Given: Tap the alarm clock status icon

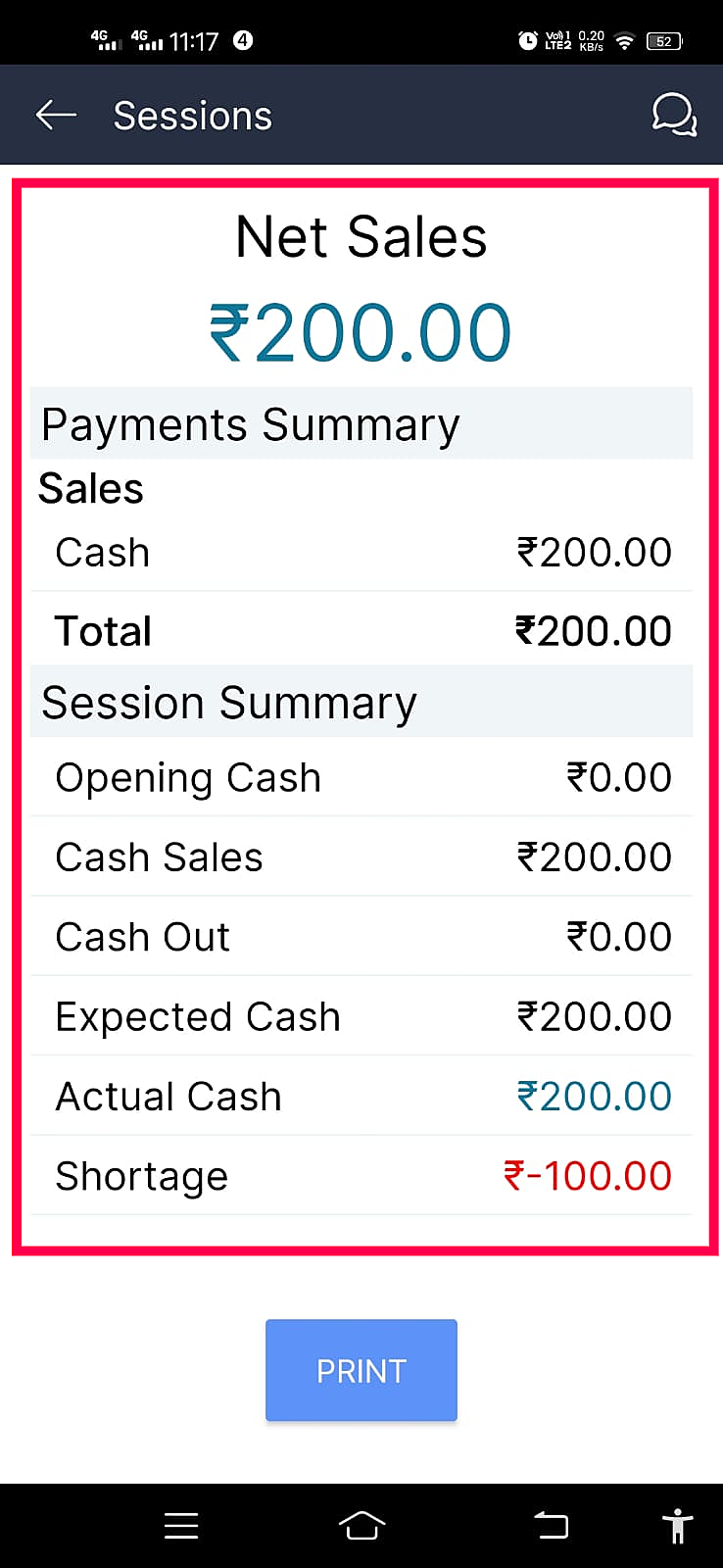Looking at the screenshot, I should click(527, 40).
